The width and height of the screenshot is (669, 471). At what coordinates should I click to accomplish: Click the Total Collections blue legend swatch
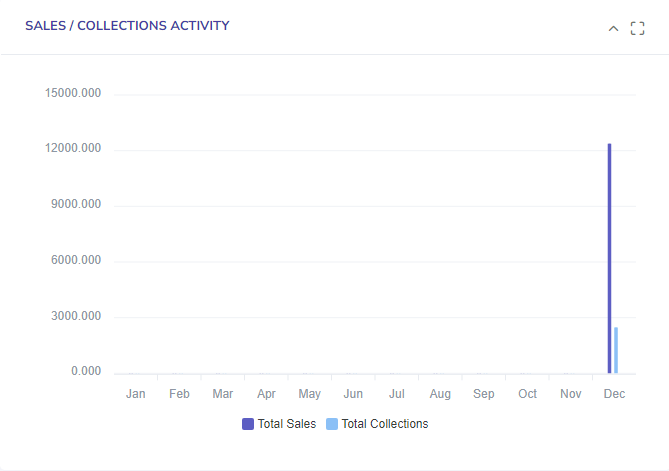(x=332, y=424)
